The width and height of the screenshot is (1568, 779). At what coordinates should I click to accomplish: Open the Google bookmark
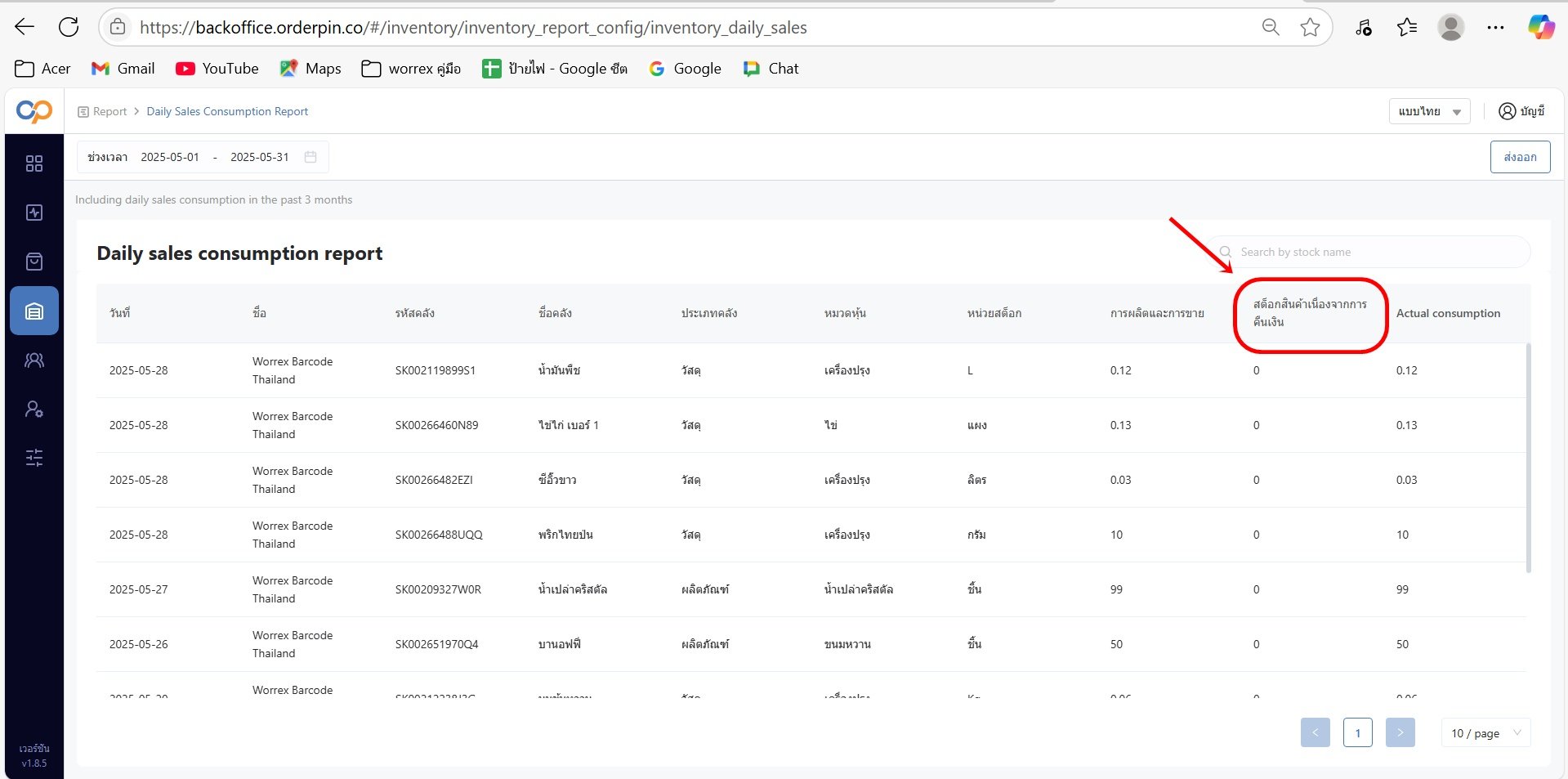click(x=685, y=69)
